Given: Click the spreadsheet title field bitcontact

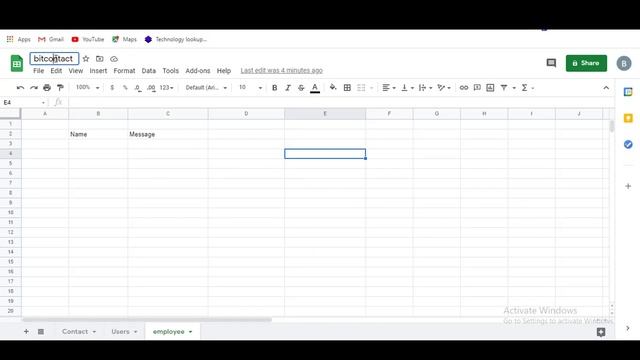Looking at the screenshot, I should point(54,59).
